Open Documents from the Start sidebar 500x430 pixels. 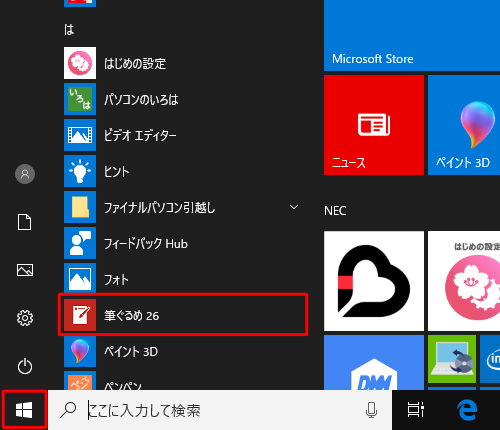(x=25, y=222)
